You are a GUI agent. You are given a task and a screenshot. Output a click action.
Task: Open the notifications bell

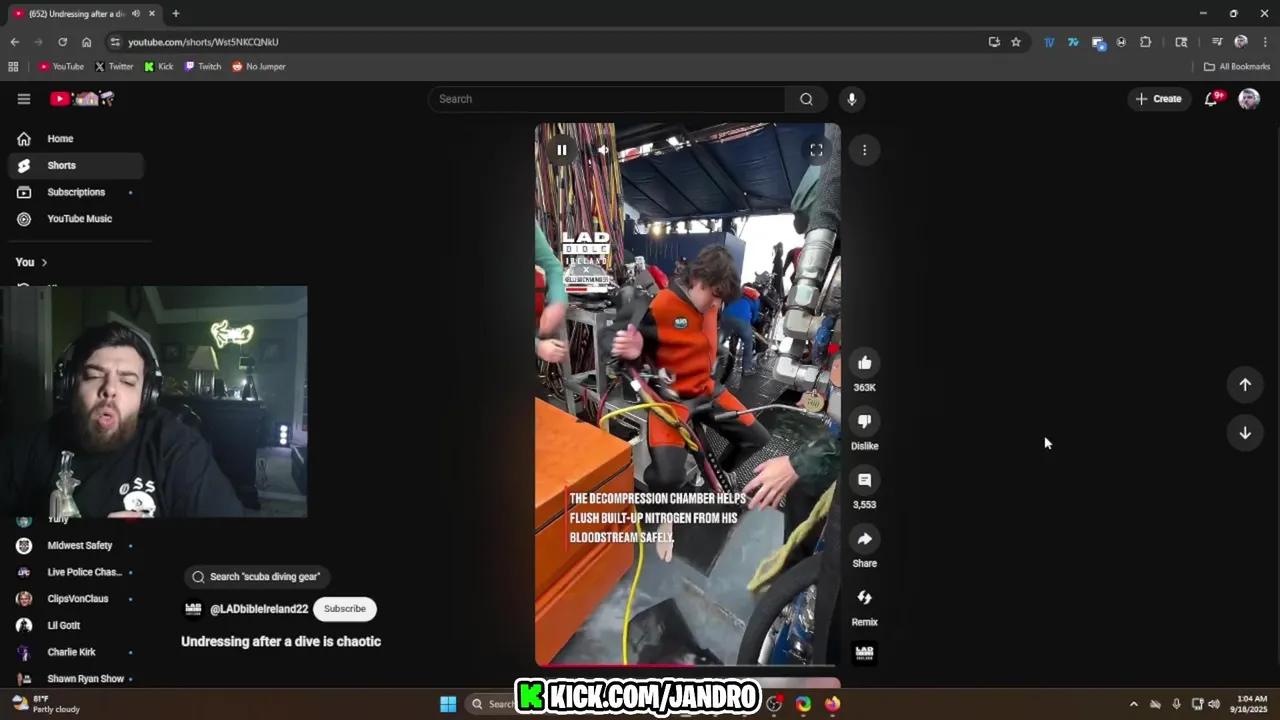[x=1211, y=99]
